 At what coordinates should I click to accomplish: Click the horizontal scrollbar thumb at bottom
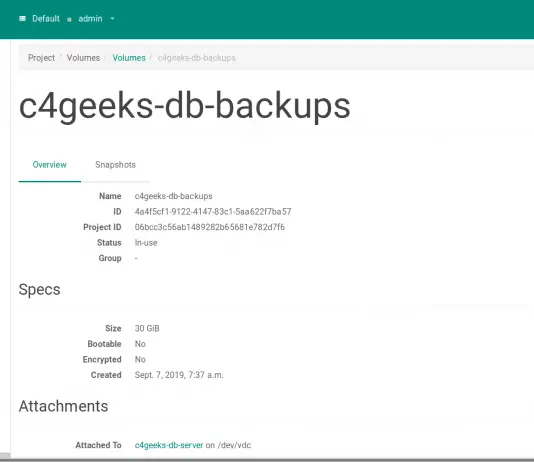(5, 456)
